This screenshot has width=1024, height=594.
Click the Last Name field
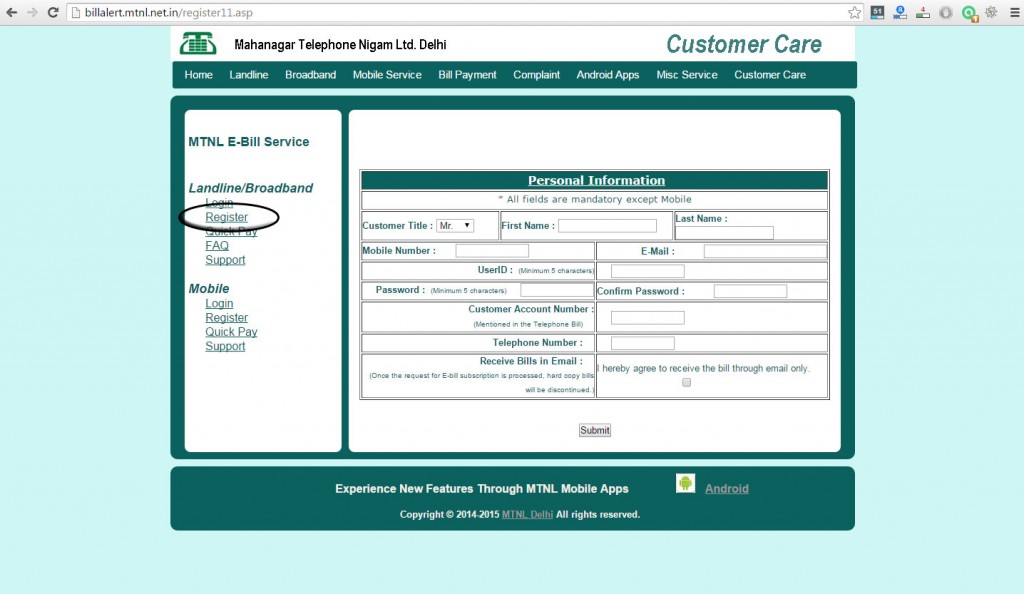pos(724,233)
